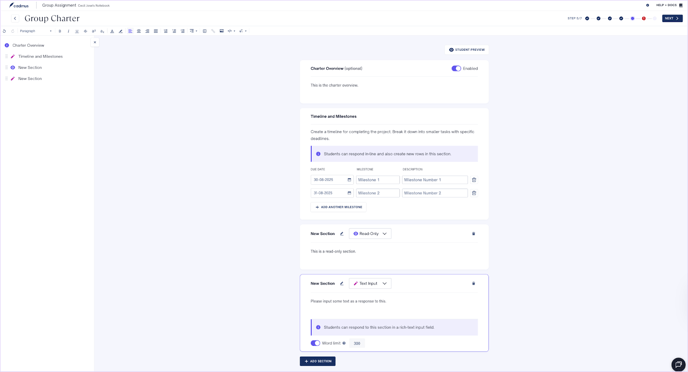The width and height of the screenshot is (688, 372).
Task: Select Timeline and Milestones in sidebar
Action: point(40,57)
